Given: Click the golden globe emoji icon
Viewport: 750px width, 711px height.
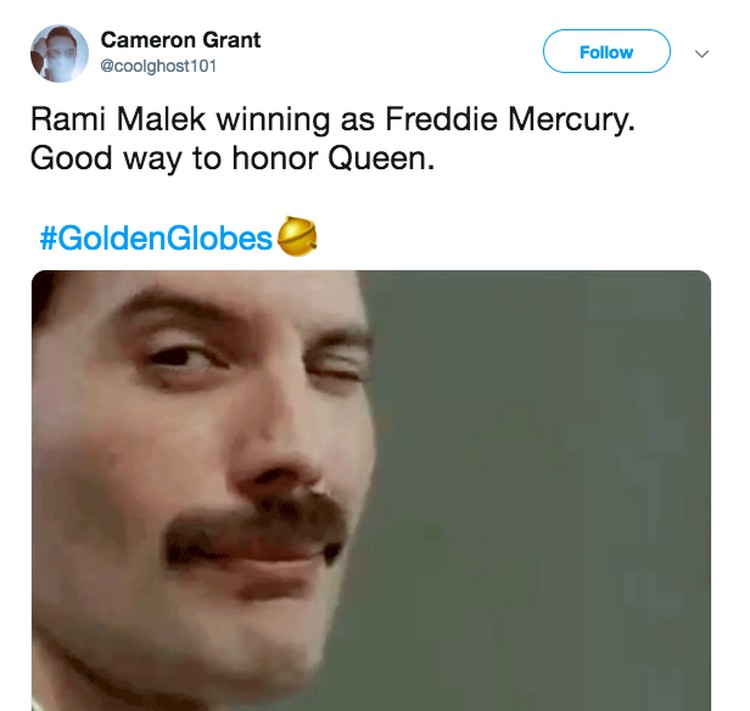Looking at the screenshot, I should coord(297,236).
